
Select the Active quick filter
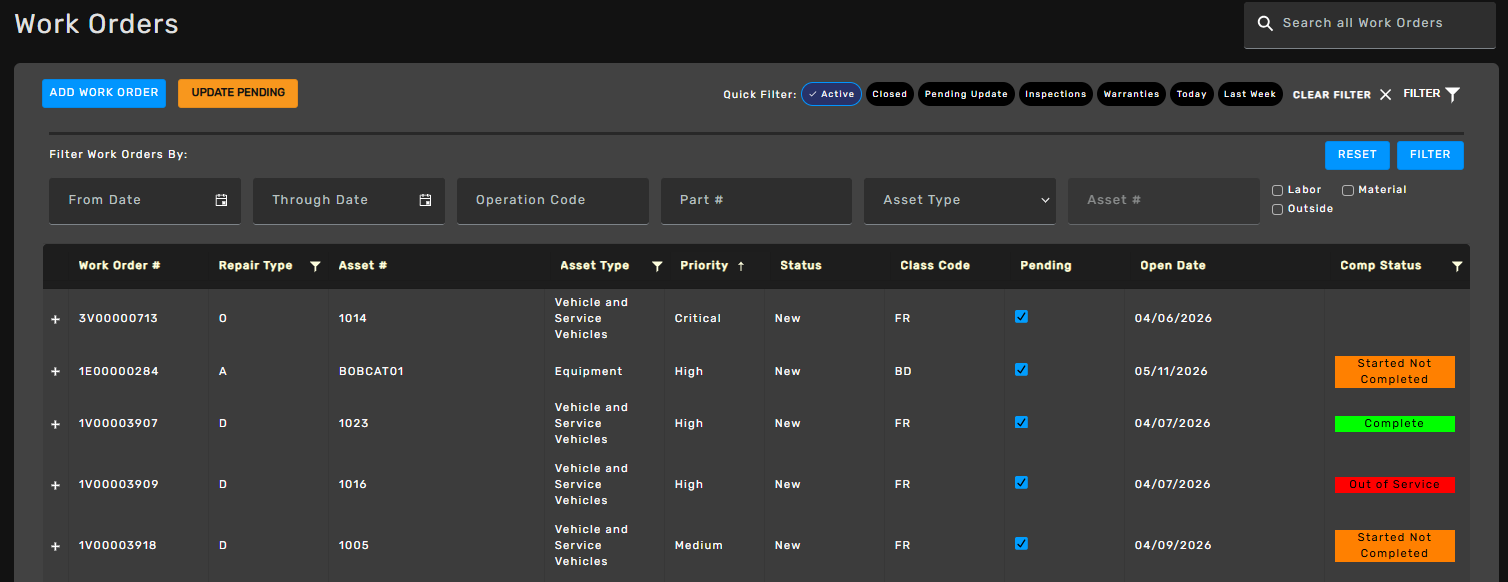point(831,94)
